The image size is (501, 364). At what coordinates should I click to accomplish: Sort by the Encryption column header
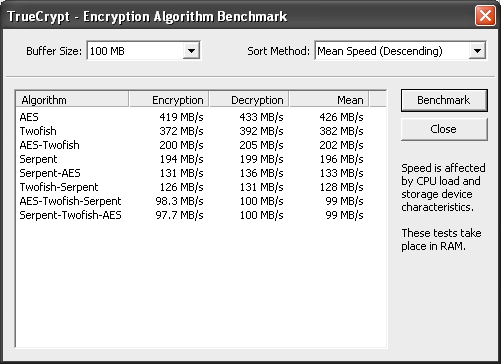coord(169,100)
